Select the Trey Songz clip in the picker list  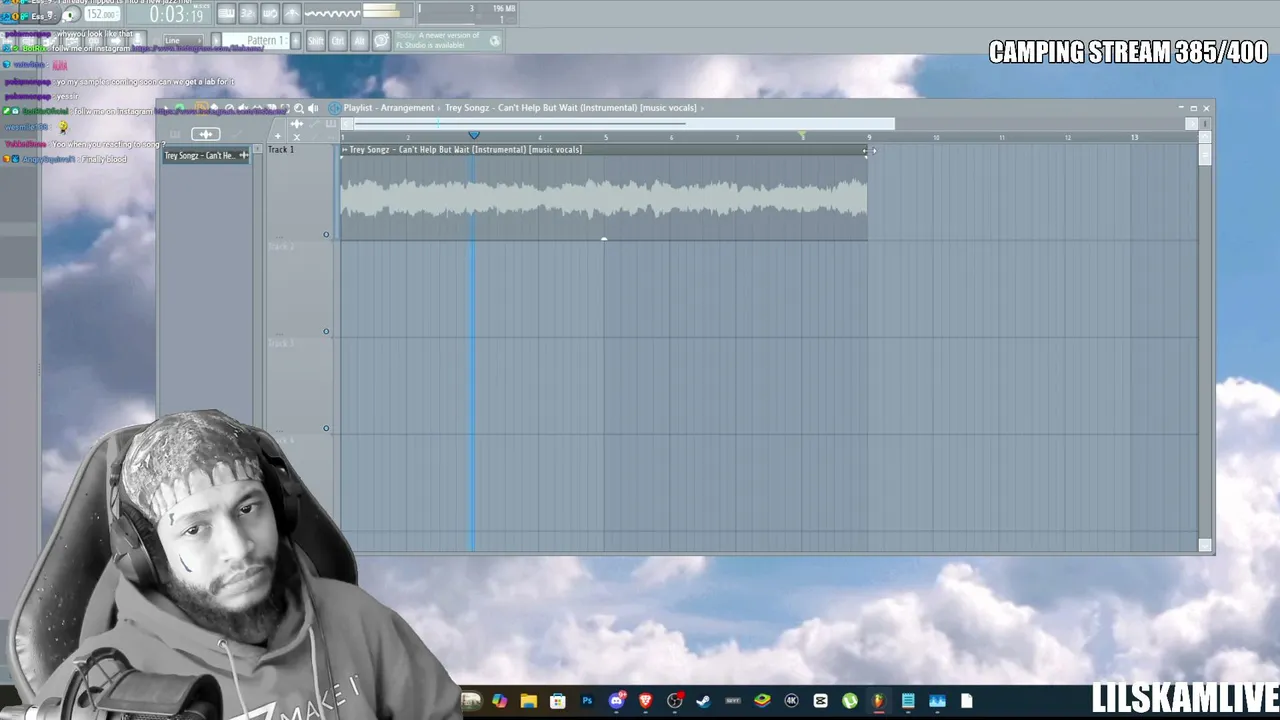click(x=206, y=155)
